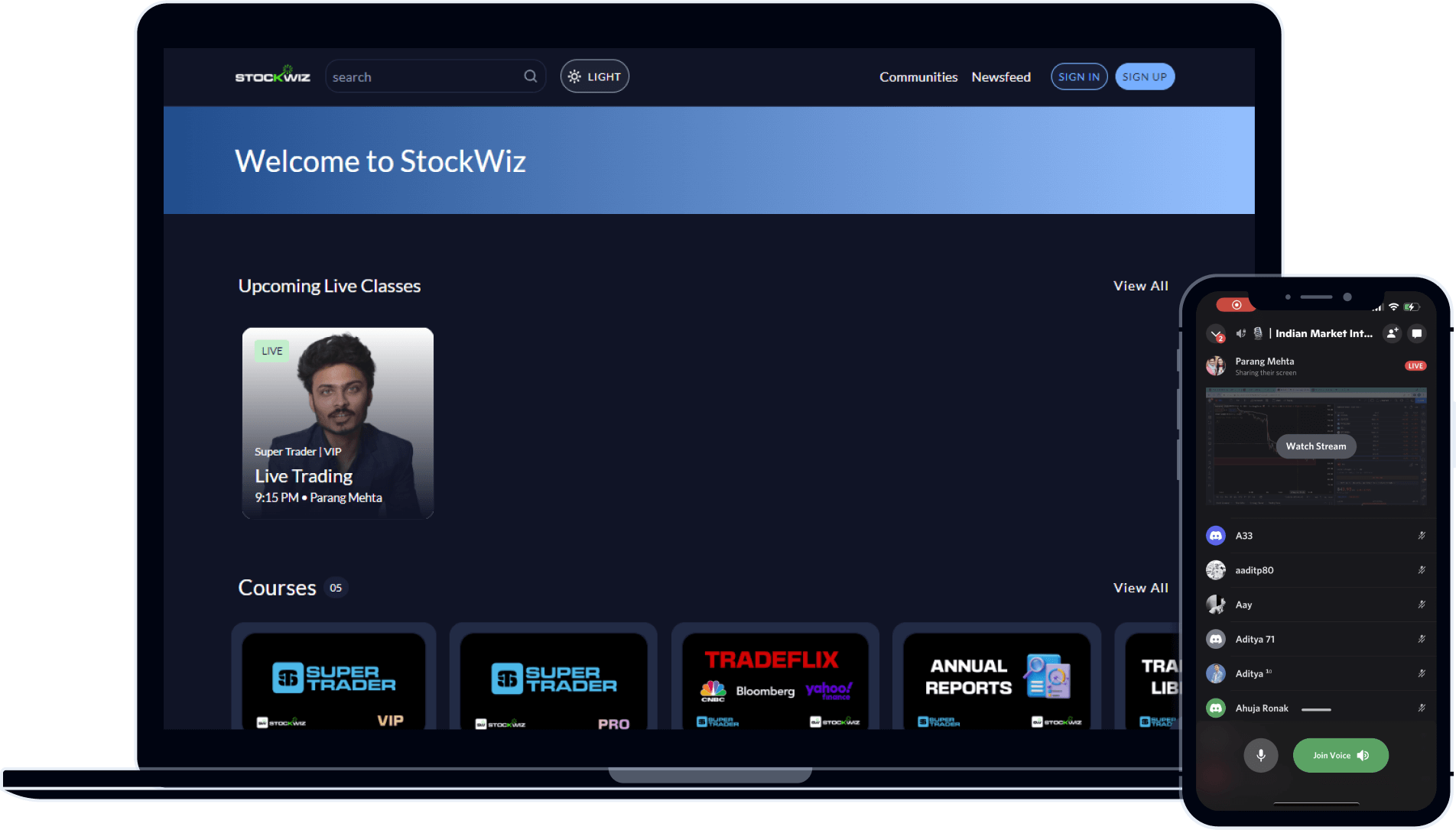The width and height of the screenshot is (1456, 830).
Task: Click the stage microphone icon beside channel name
Action: click(1258, 333)
